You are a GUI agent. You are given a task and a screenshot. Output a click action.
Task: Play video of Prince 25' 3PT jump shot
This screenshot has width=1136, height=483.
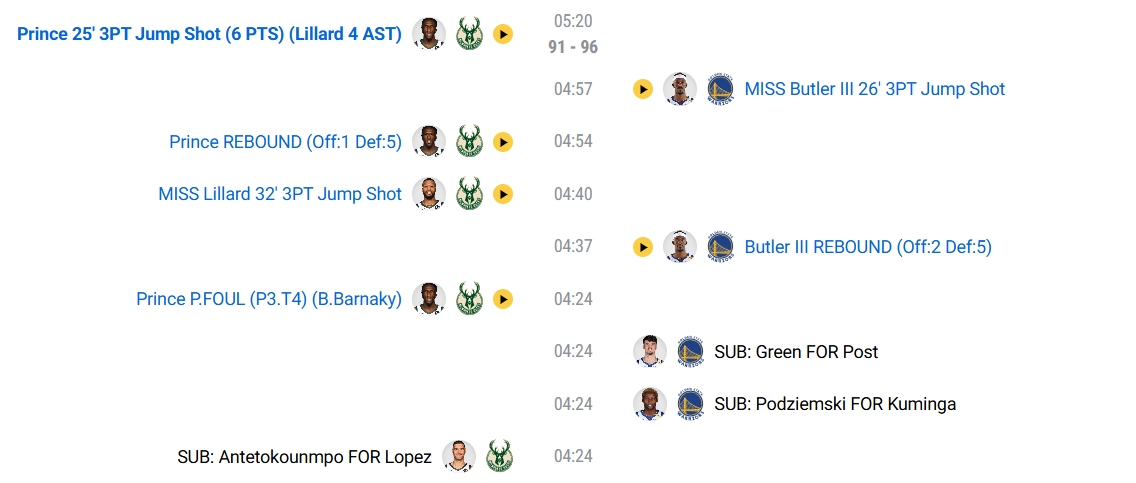tap(503, 35)
